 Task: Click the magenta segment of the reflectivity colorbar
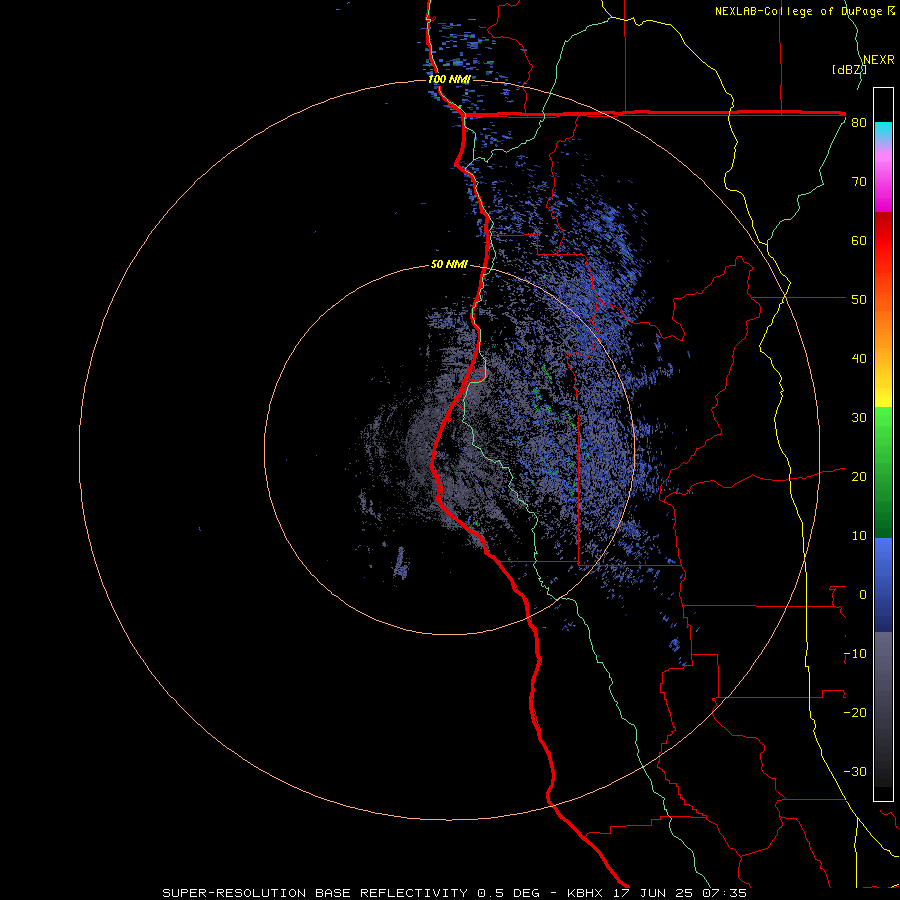coord(883,184)
